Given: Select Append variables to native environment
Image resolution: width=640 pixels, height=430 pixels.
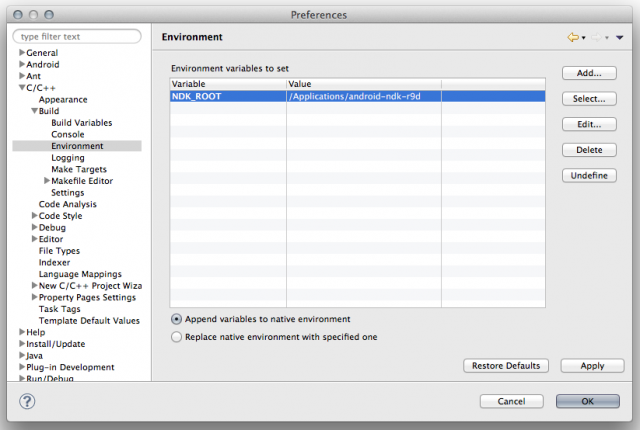Looking at the screenshot, I should [177, 319].
